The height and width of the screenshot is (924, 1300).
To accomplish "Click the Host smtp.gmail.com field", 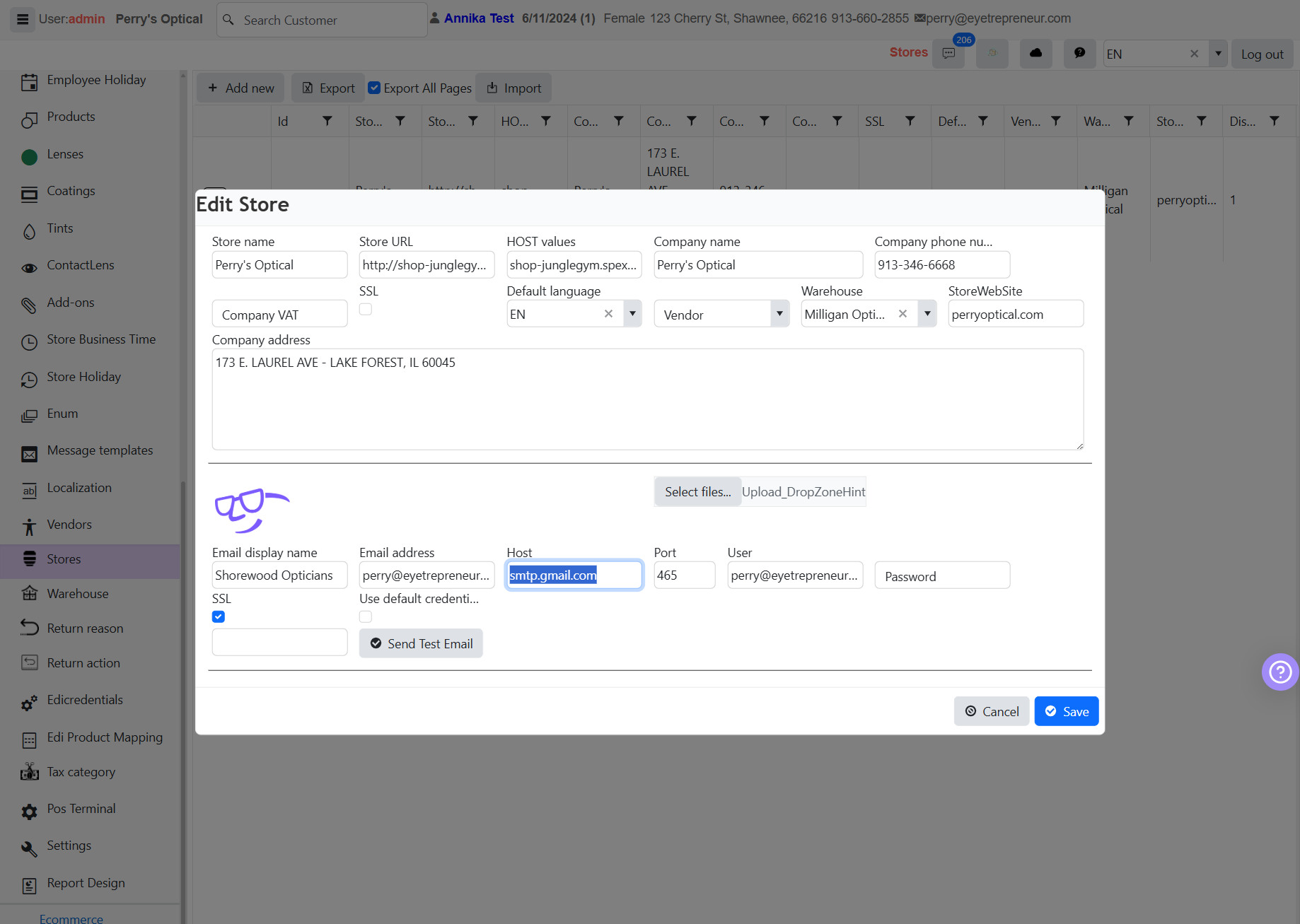I will (x=574, y=575).
